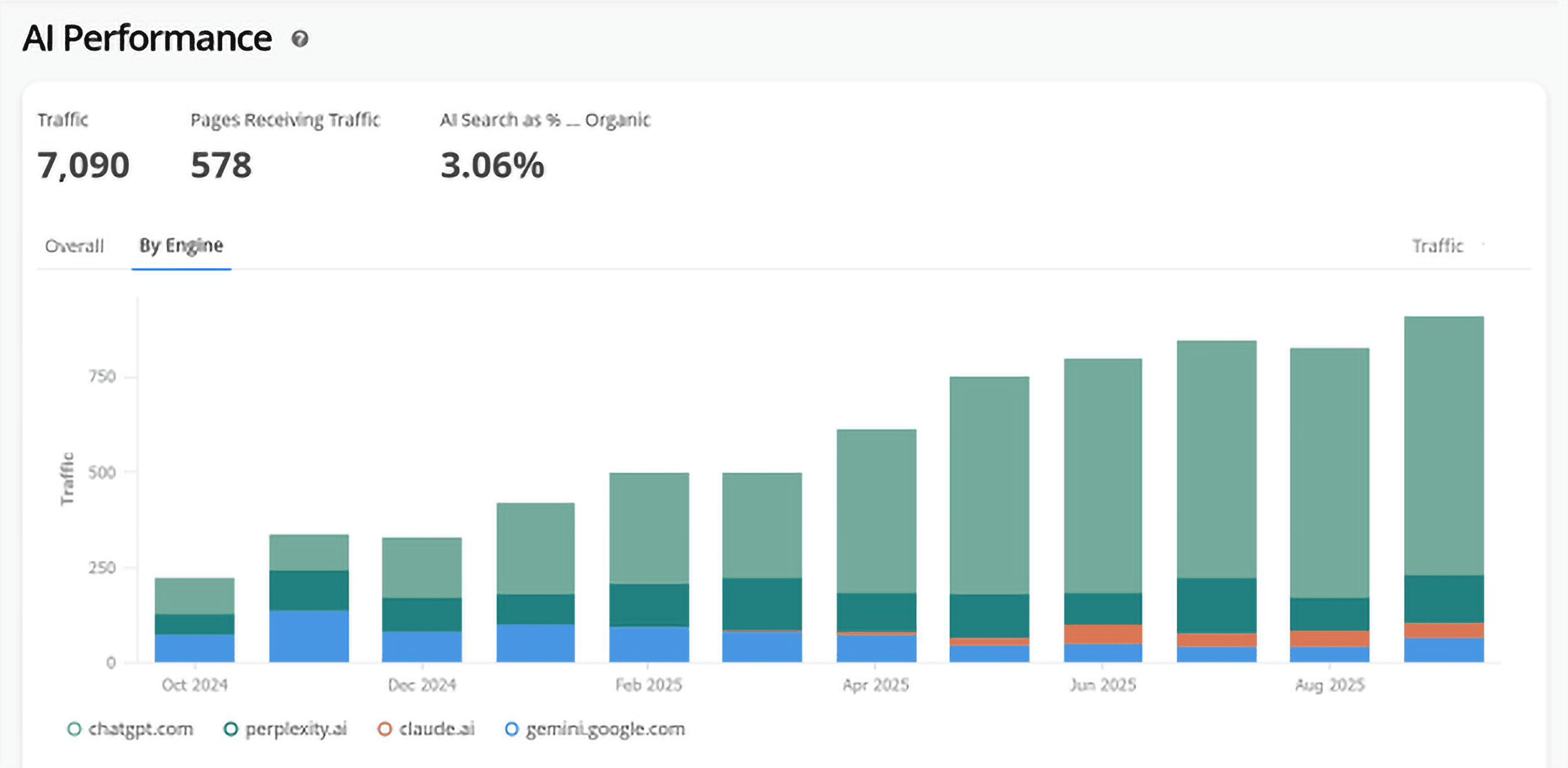Select the By Engine tab
Screen dimensions: 1568x768
[181, 246]
